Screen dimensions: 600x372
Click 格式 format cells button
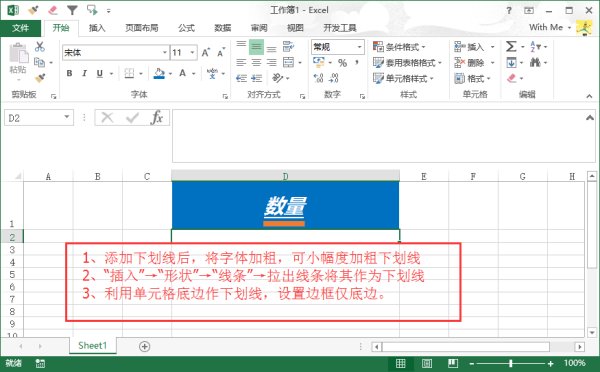(473, 78)
